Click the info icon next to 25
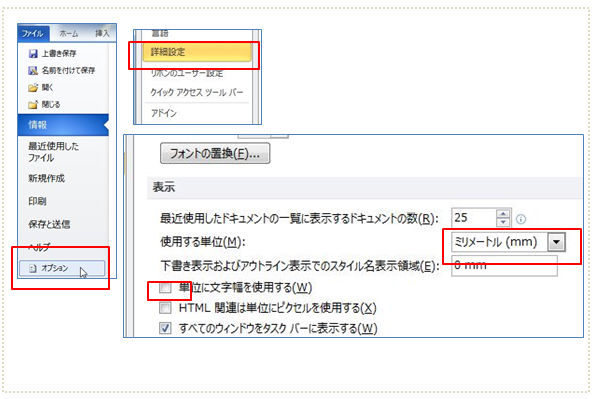Screen dimensions: 593x399 tap(521, 219)
